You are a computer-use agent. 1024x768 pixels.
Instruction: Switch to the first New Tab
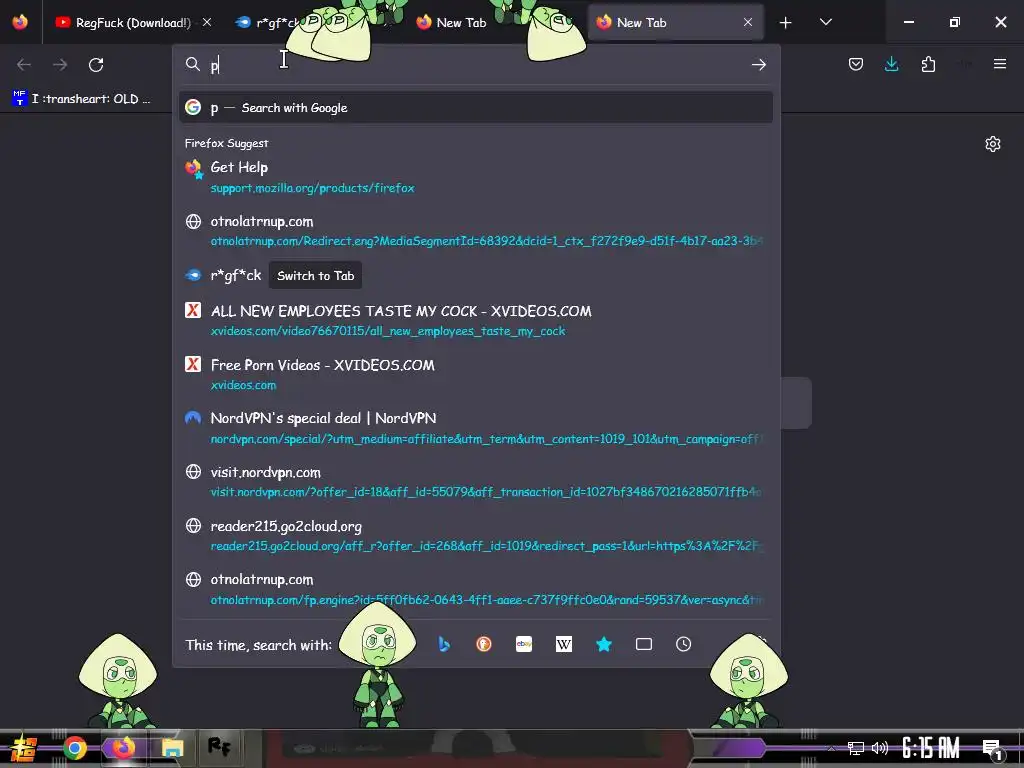(461, 22)
